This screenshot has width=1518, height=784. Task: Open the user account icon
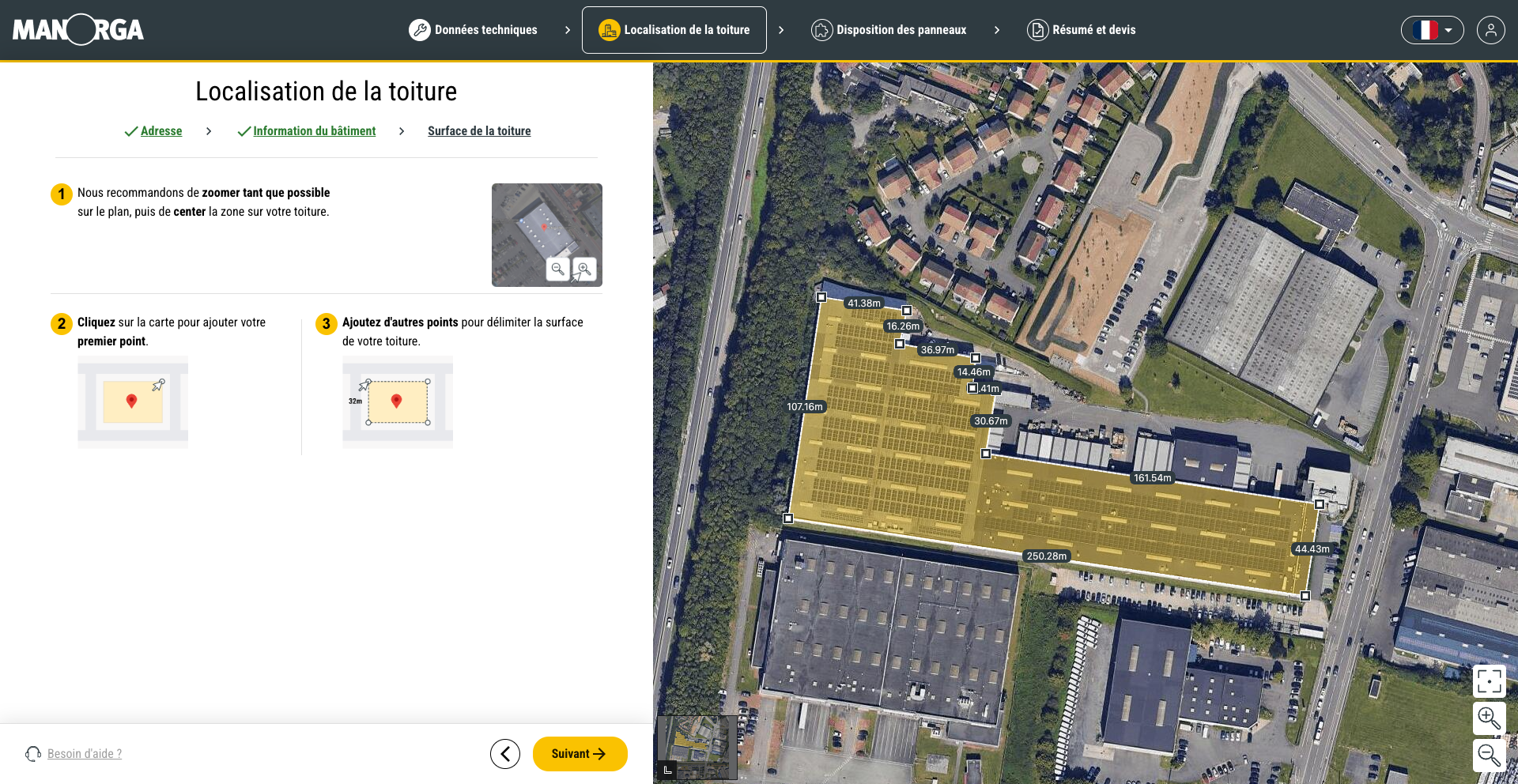click(x=1490, y=30)
